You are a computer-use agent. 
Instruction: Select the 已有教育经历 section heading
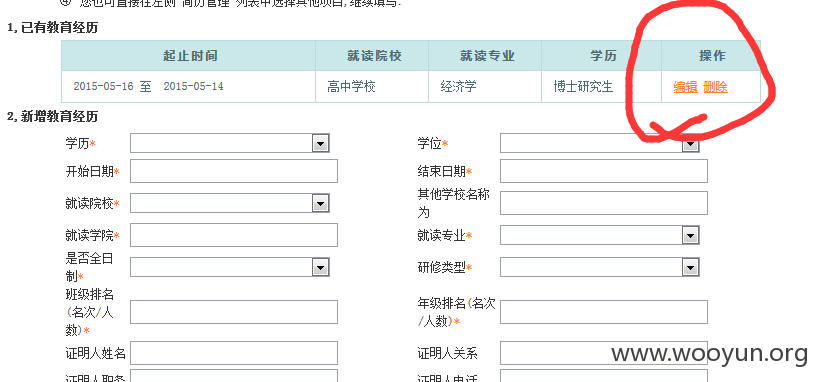click(x=52, y=28)
